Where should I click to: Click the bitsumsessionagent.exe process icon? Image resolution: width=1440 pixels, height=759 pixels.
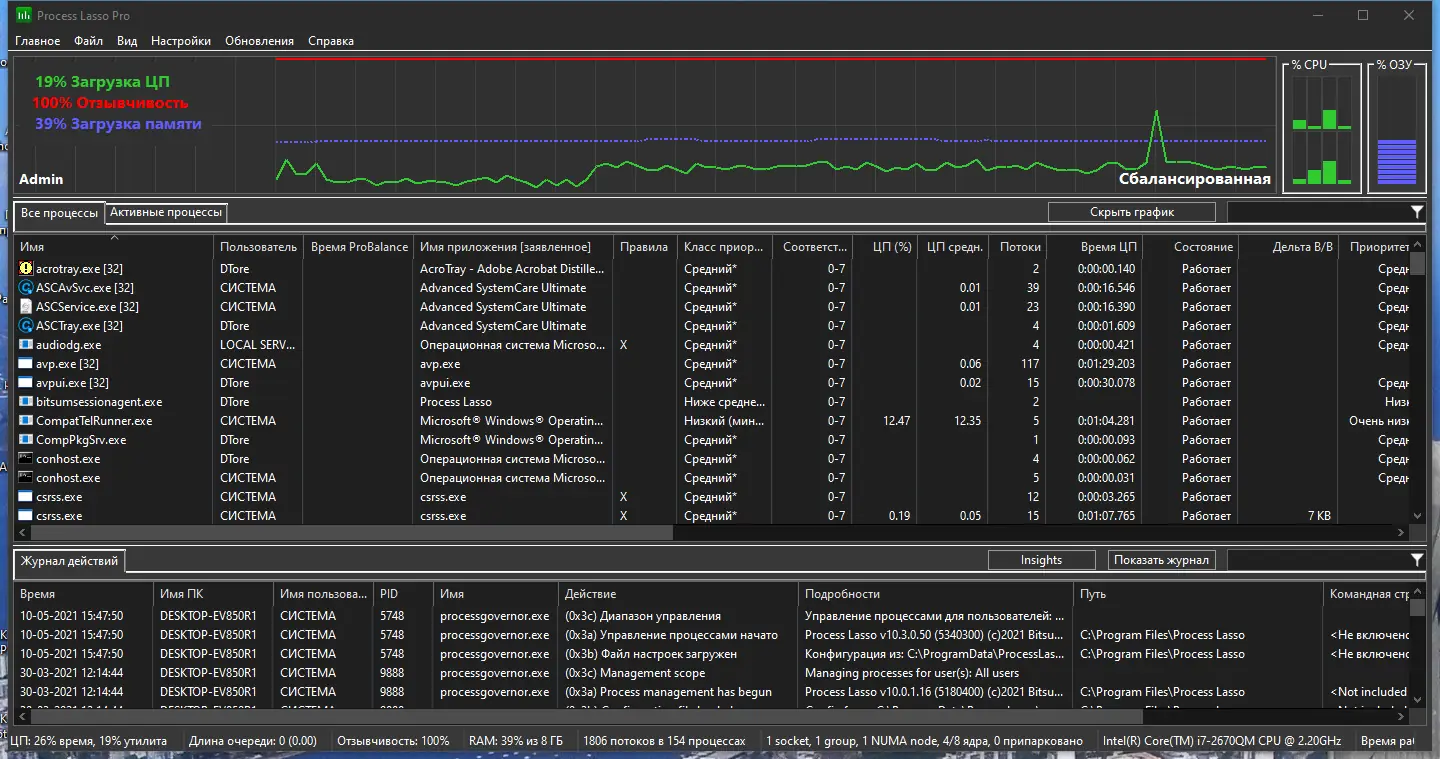pos(26,402)
